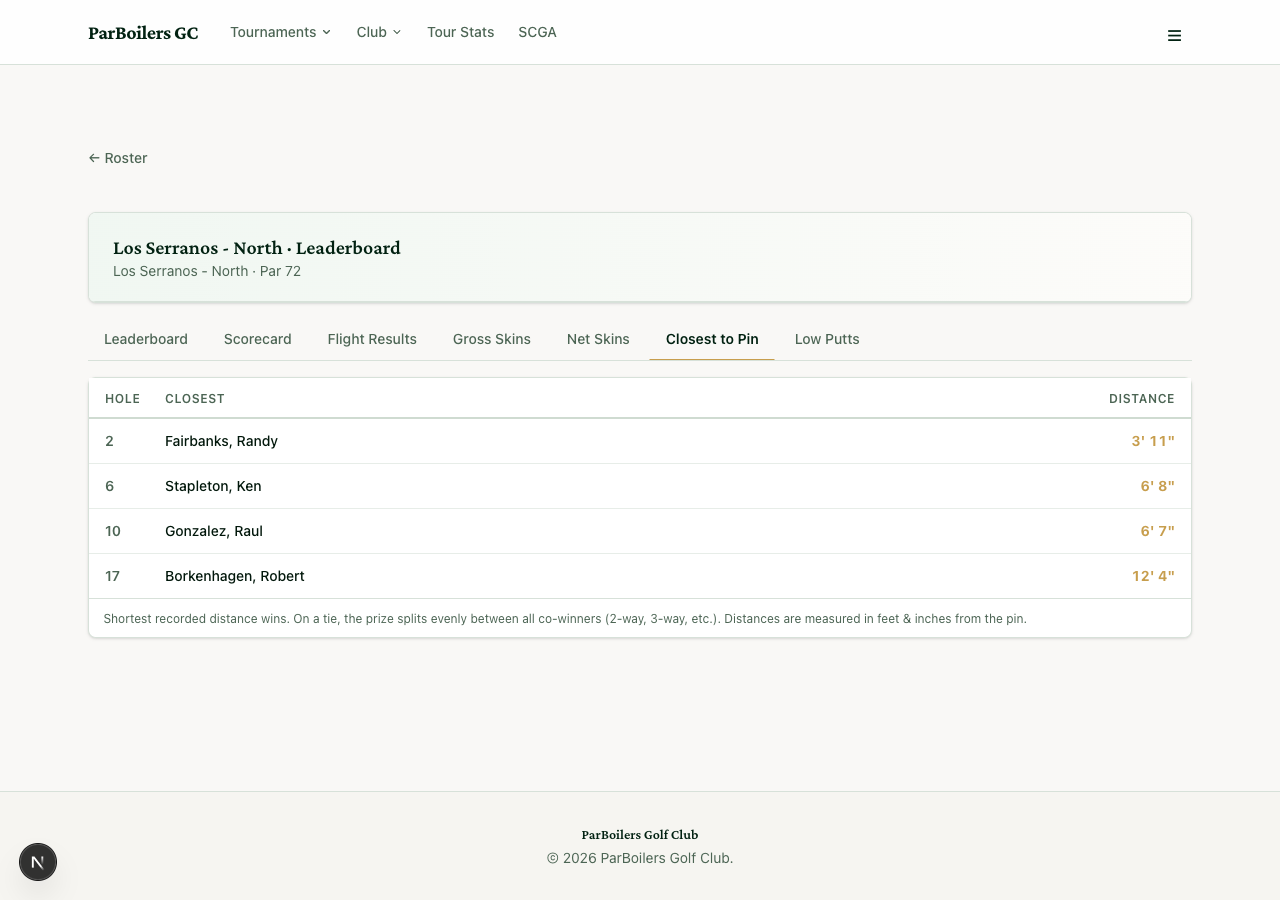Click the Par 72 subtitle text
The width and height of the screenshot is (1280, 900).
click(280, 271)
